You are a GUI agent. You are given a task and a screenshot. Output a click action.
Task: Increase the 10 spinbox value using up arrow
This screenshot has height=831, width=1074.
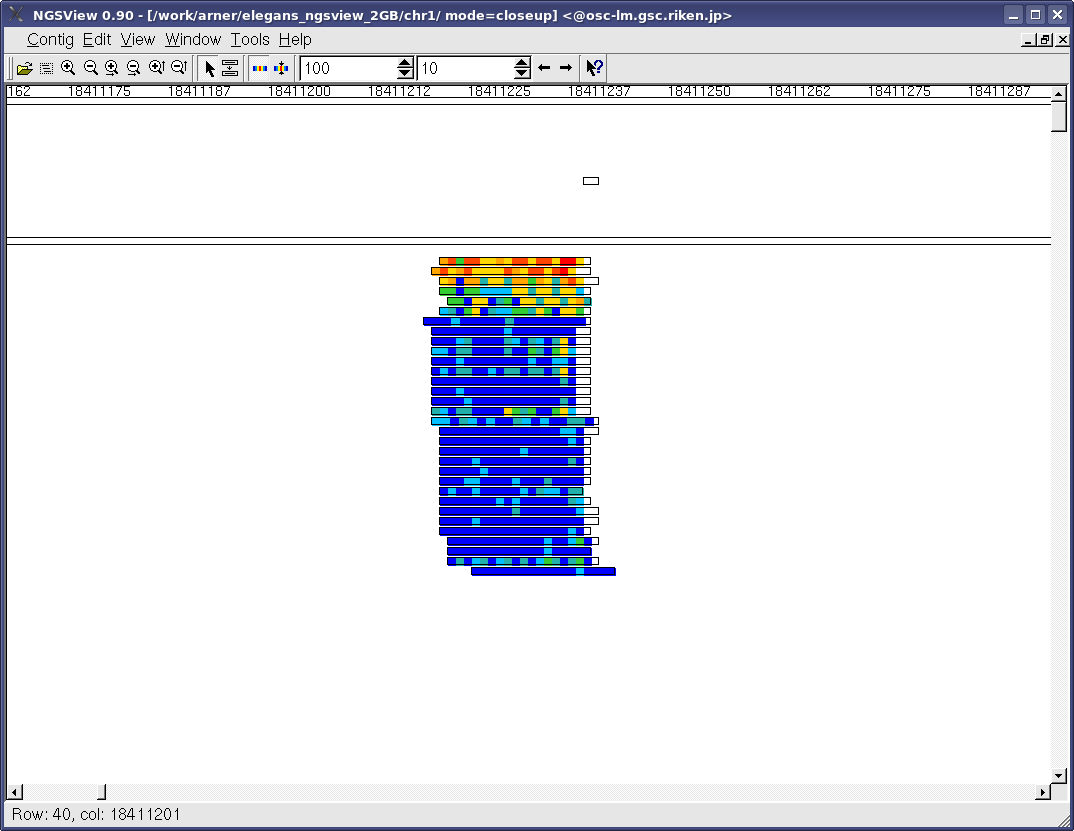click(522, 63)
